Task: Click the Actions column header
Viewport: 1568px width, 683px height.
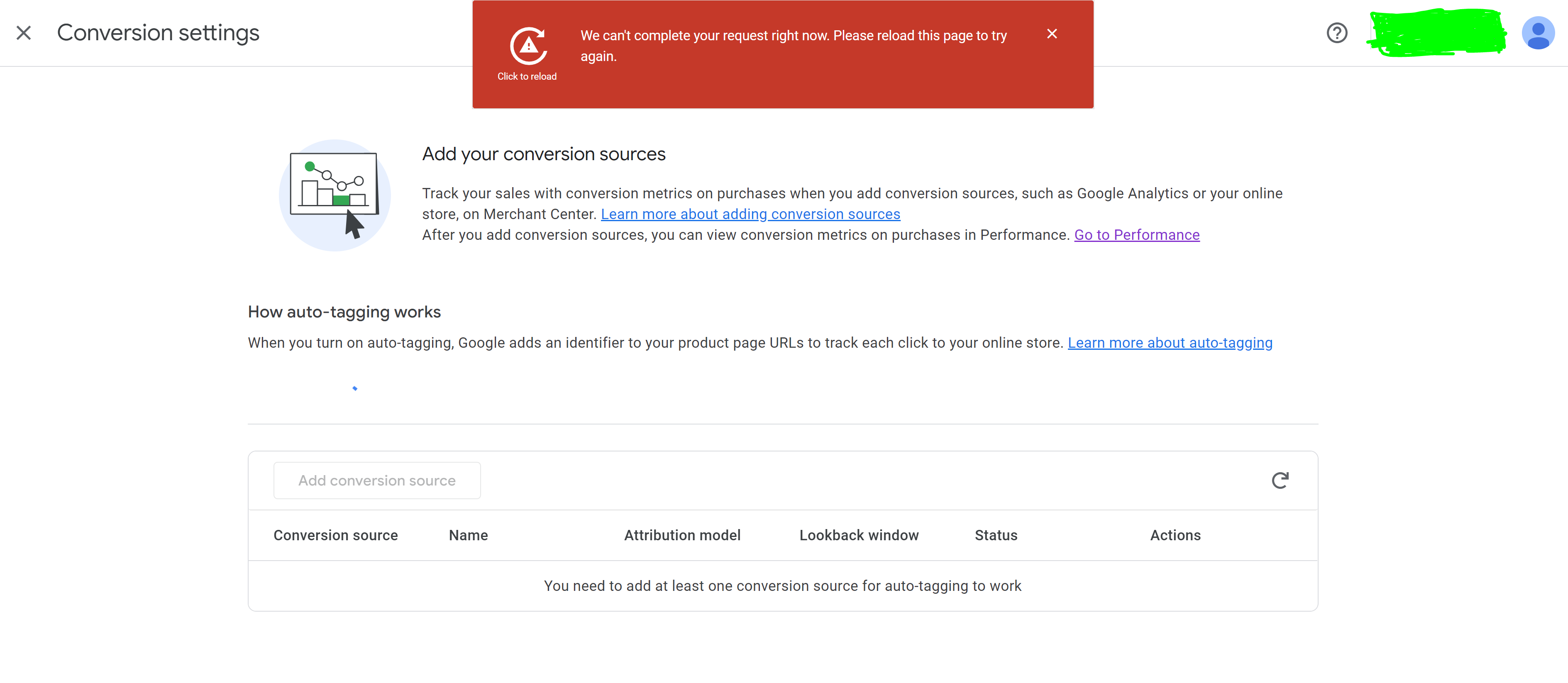Action: [1175, 535]
